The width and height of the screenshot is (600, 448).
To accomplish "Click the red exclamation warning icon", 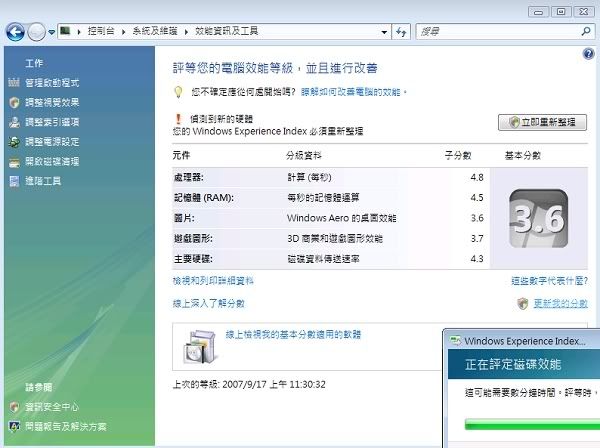I will [x=178, y=119].
